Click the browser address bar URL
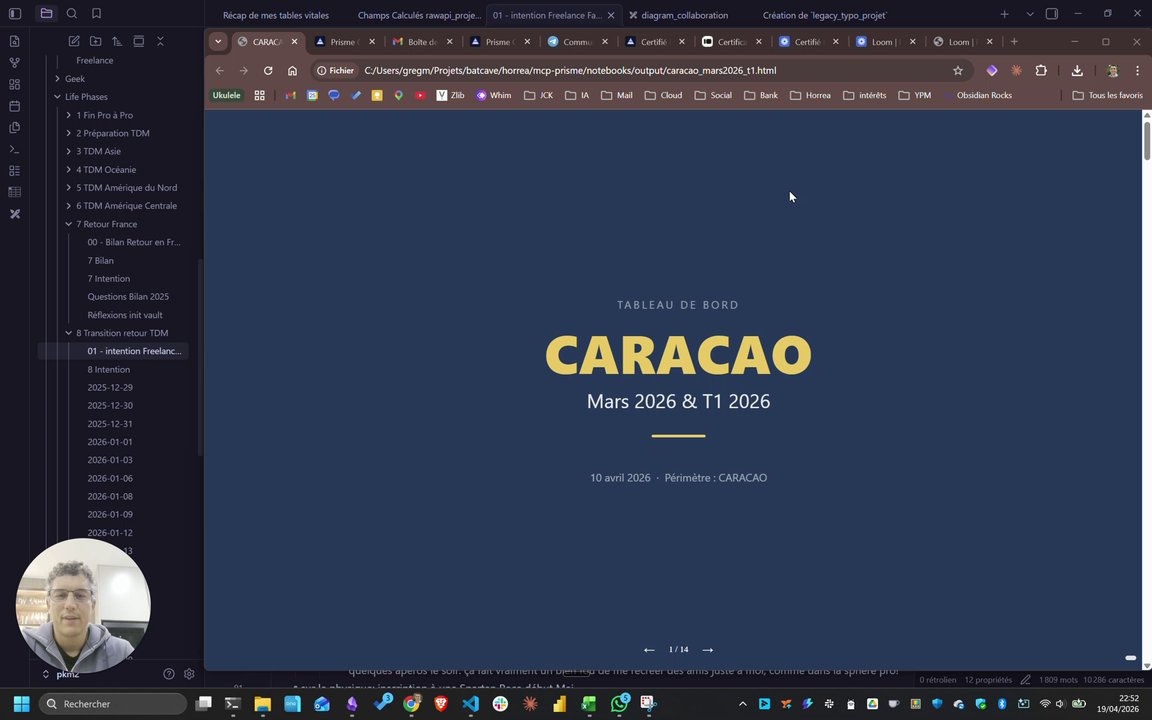The width and height of the screenshot is (1152, 720). point(570,71)
